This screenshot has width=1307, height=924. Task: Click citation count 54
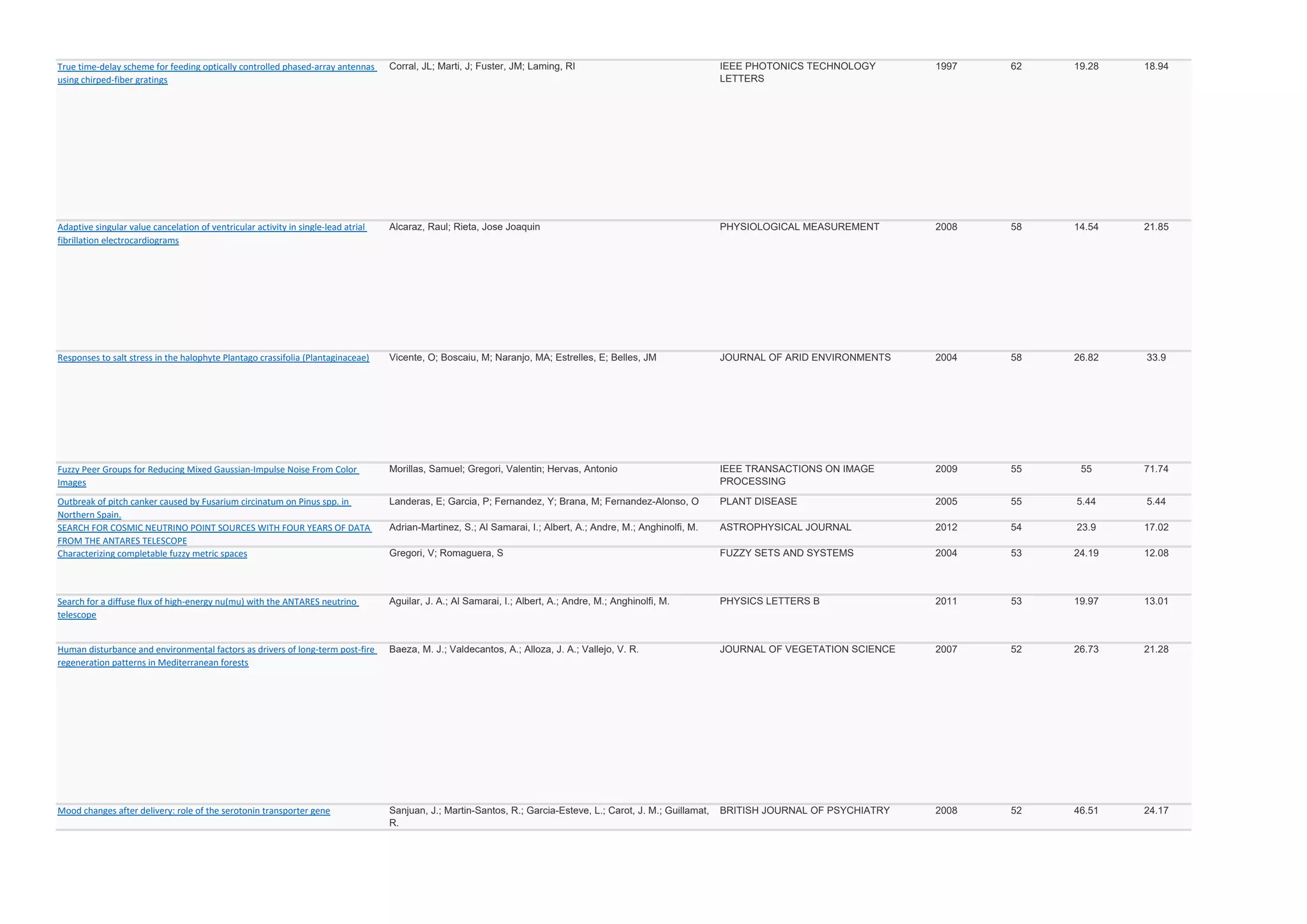pyautogui.click(x=1017, y=528)
